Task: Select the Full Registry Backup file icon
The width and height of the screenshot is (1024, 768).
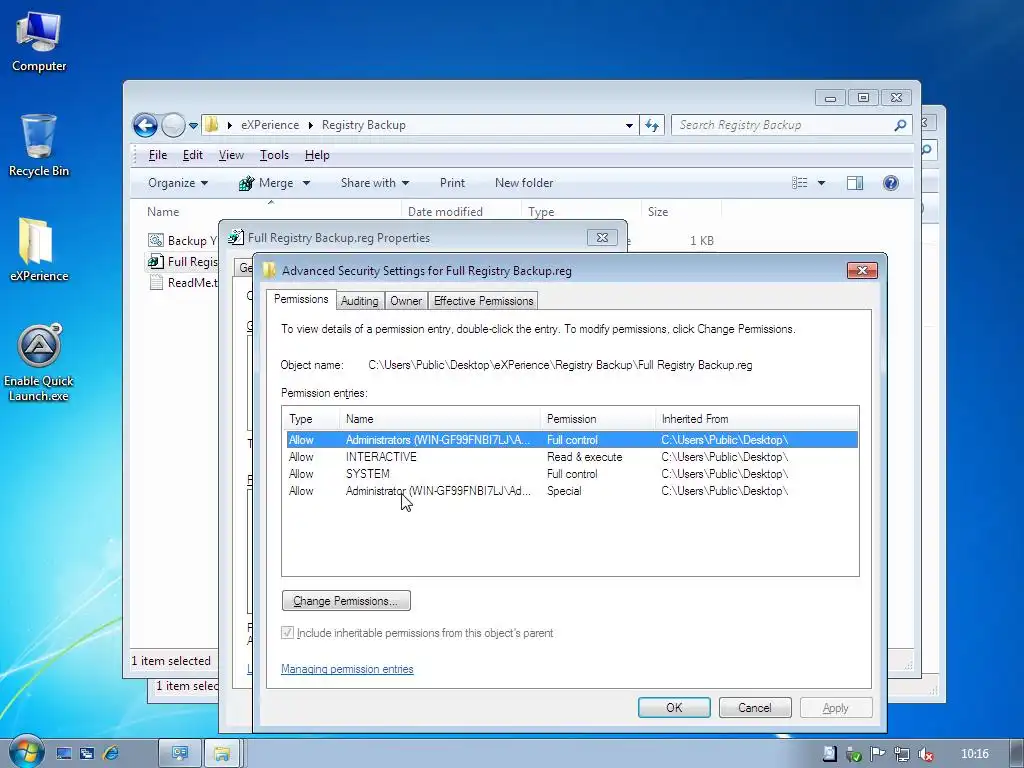Action: (155, 261)
